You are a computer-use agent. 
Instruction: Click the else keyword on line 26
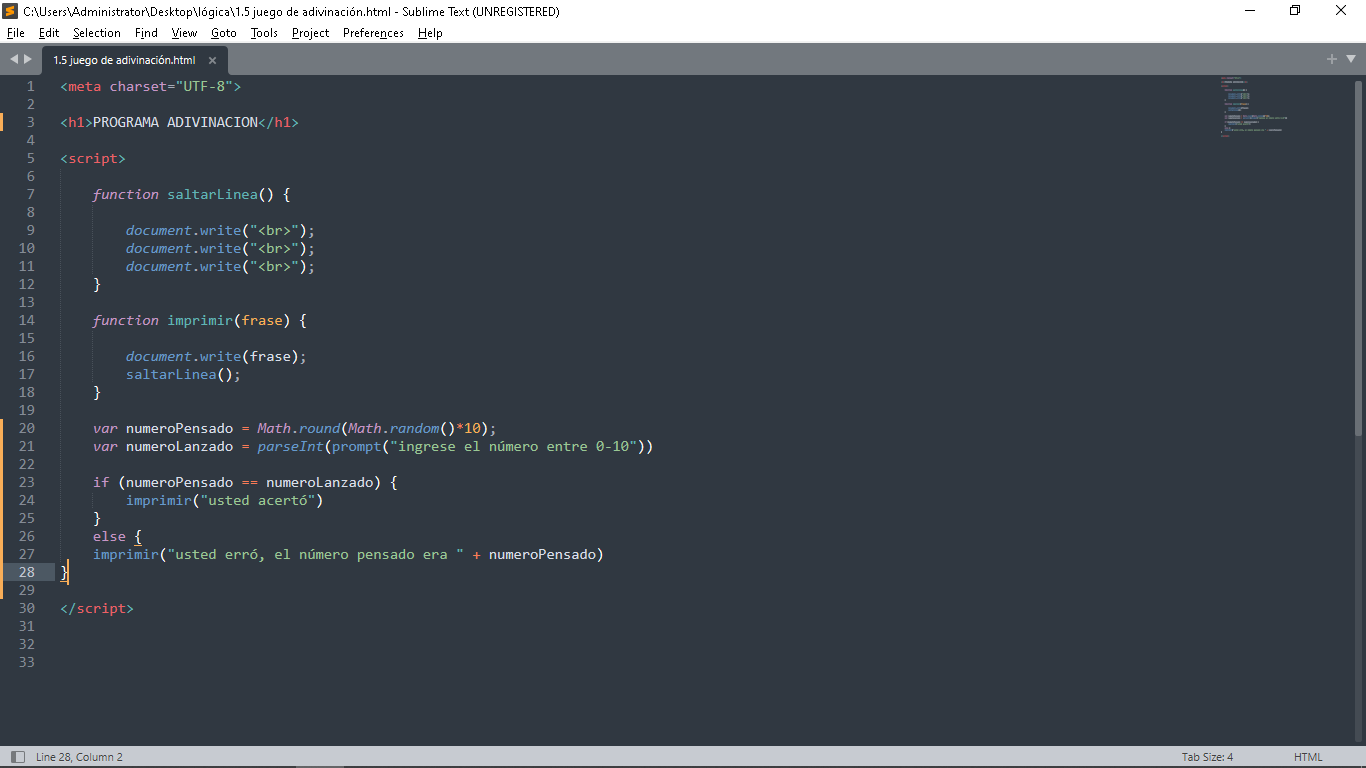[109, 536]
